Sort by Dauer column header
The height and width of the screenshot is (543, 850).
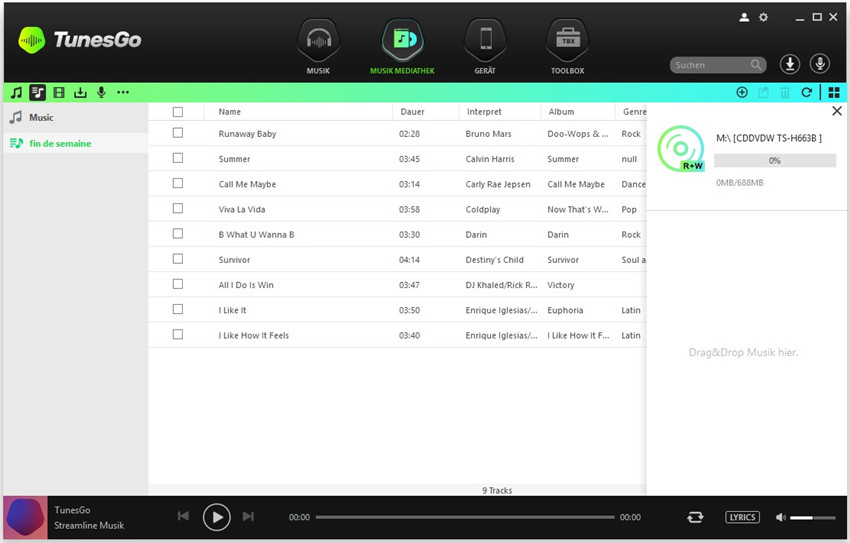[x=426, y=112]
